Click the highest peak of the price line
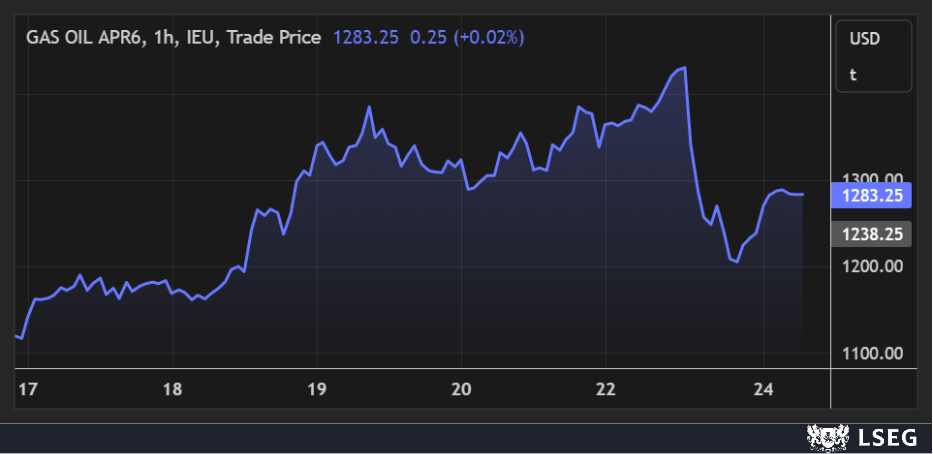Screen dimensions: 933x454 [685, 68]
